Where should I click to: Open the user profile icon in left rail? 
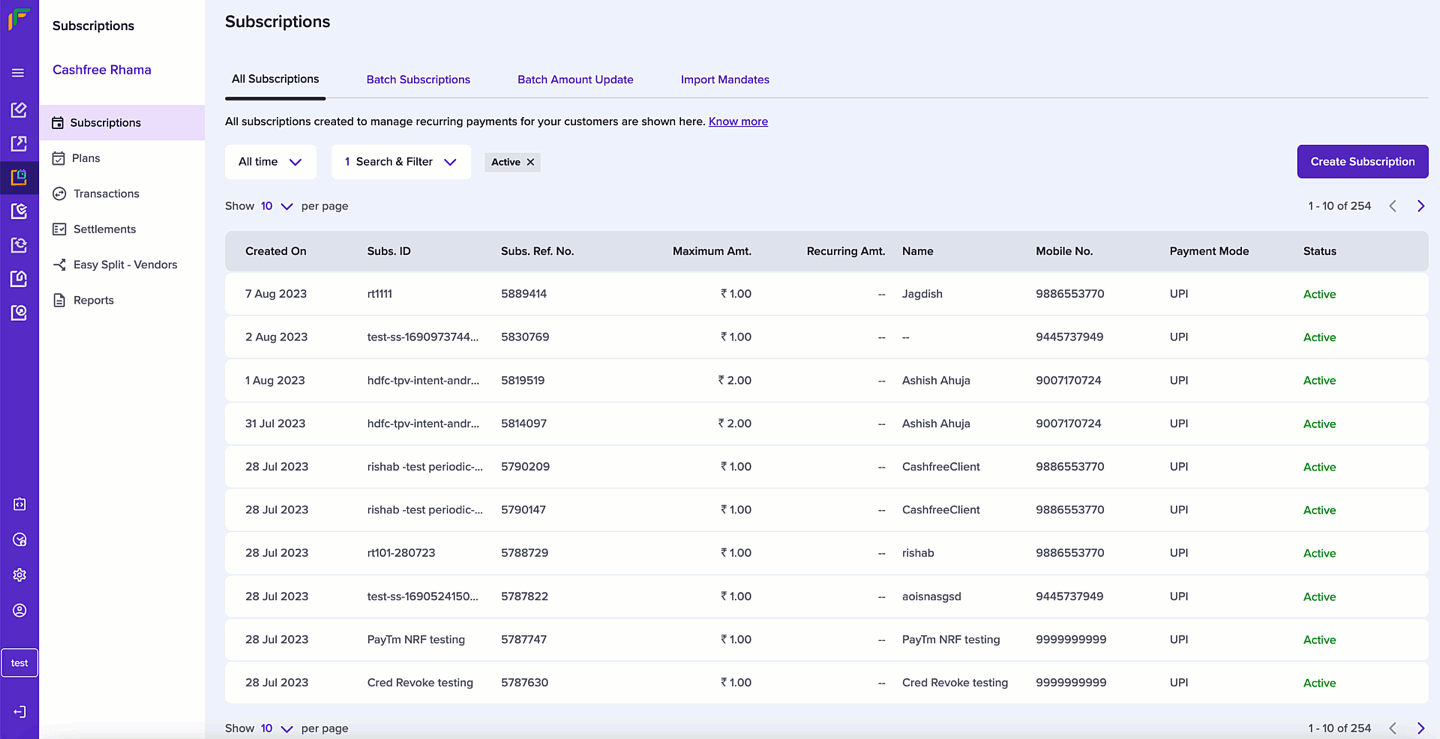pyautogui.click(x=19, y=610)
